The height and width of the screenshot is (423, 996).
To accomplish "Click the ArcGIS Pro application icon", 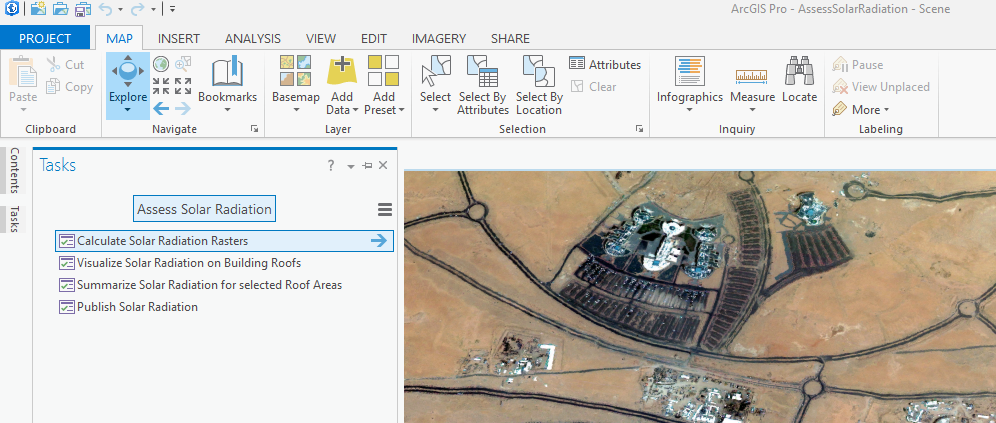I will [x=11, y=9].
